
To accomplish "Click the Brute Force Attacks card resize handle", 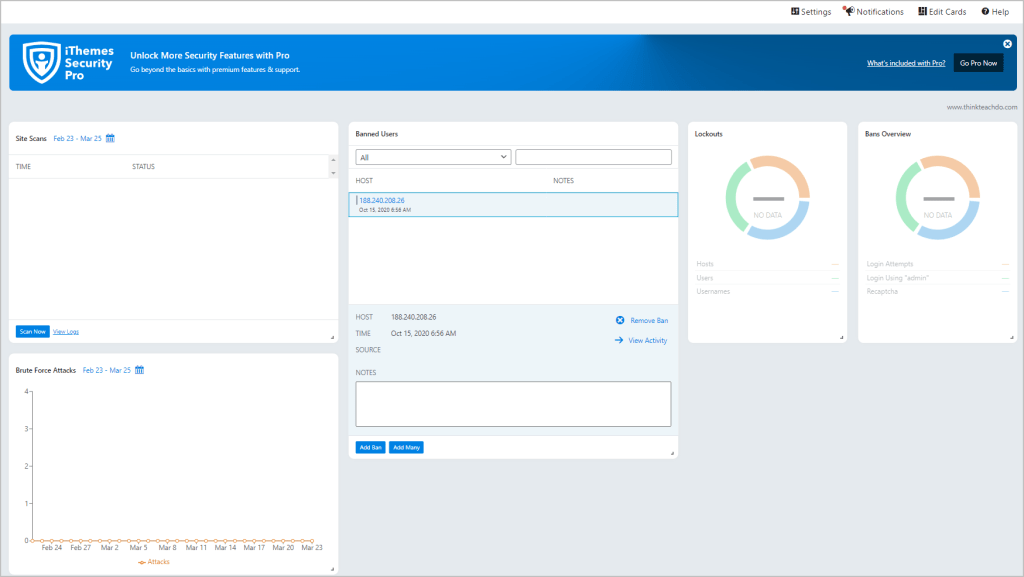I will [x=332, y=569].
